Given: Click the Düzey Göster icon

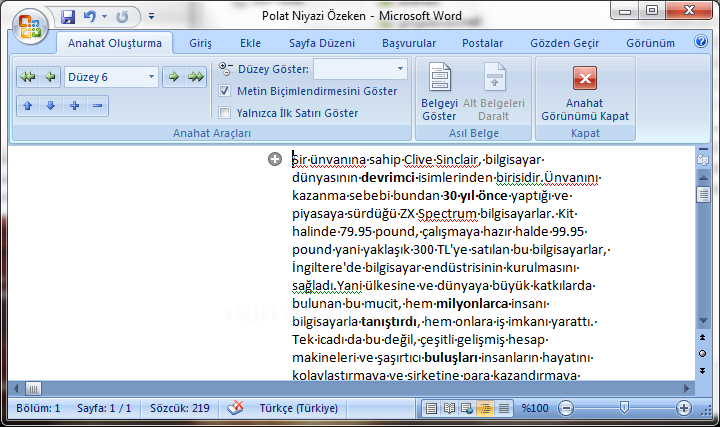Looking at the screenshot, I should click(225, 69).
